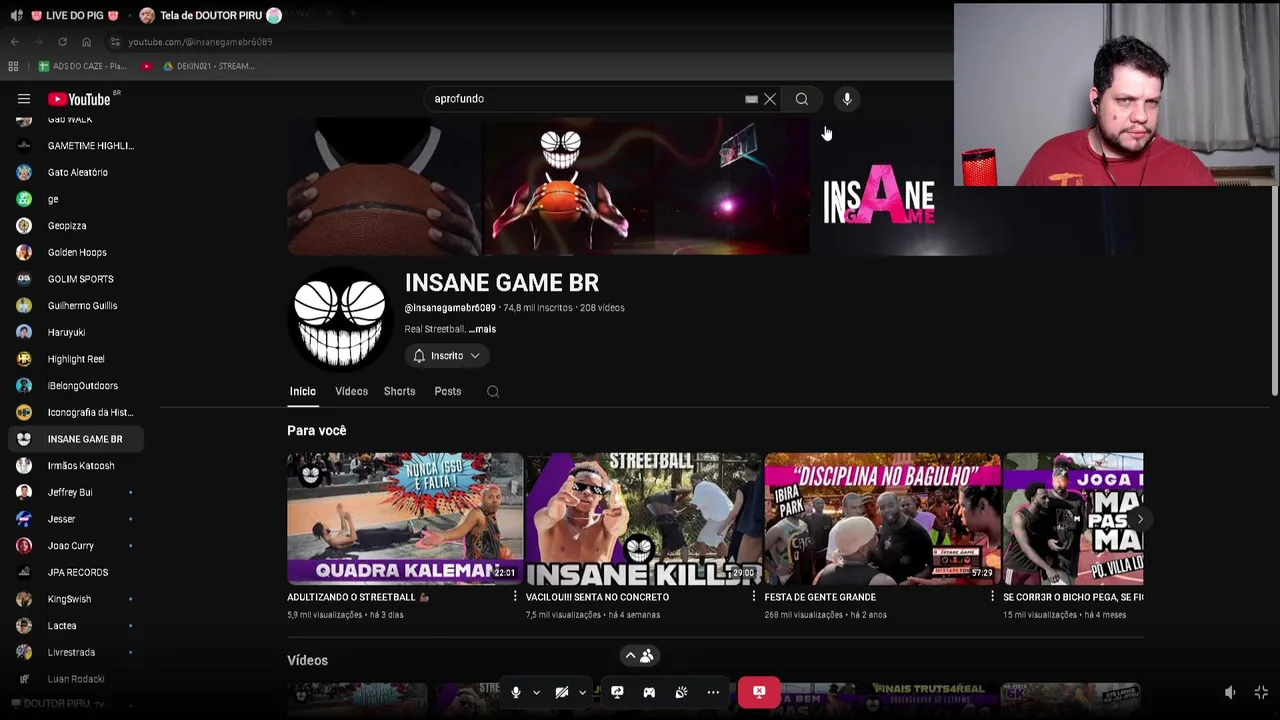Screen dimensions: 1280x720
Task: Open the Vídeos section heading
Action: (307, 661)
